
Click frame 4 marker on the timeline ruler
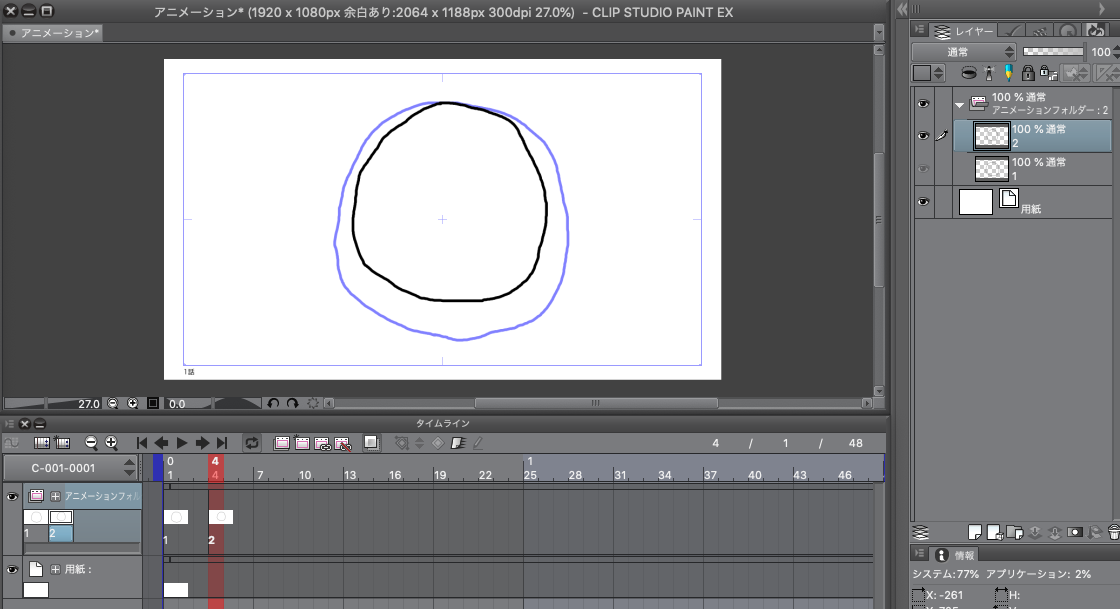click(x=215, y=468)
